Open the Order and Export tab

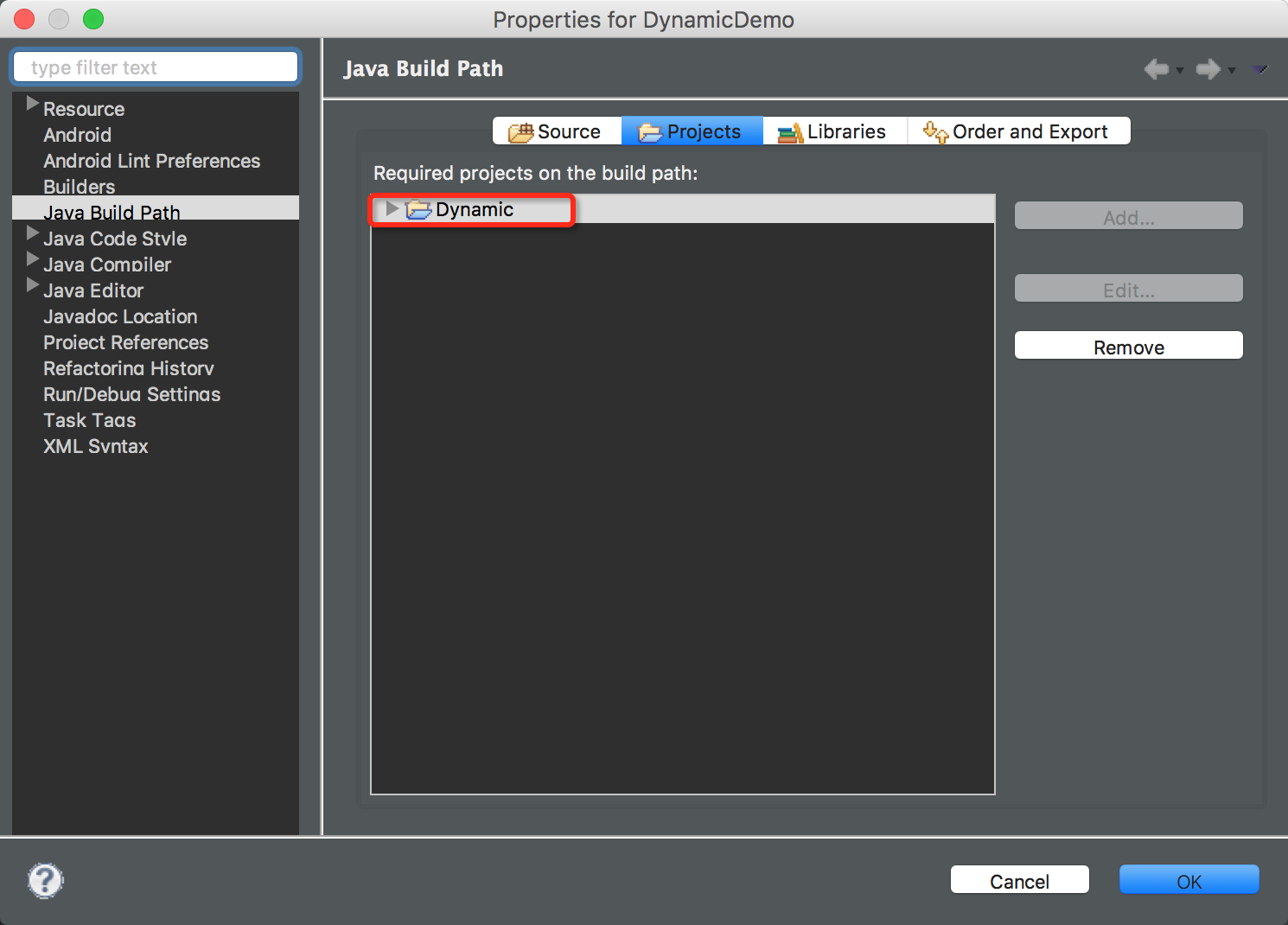[x=1017, y=131]
